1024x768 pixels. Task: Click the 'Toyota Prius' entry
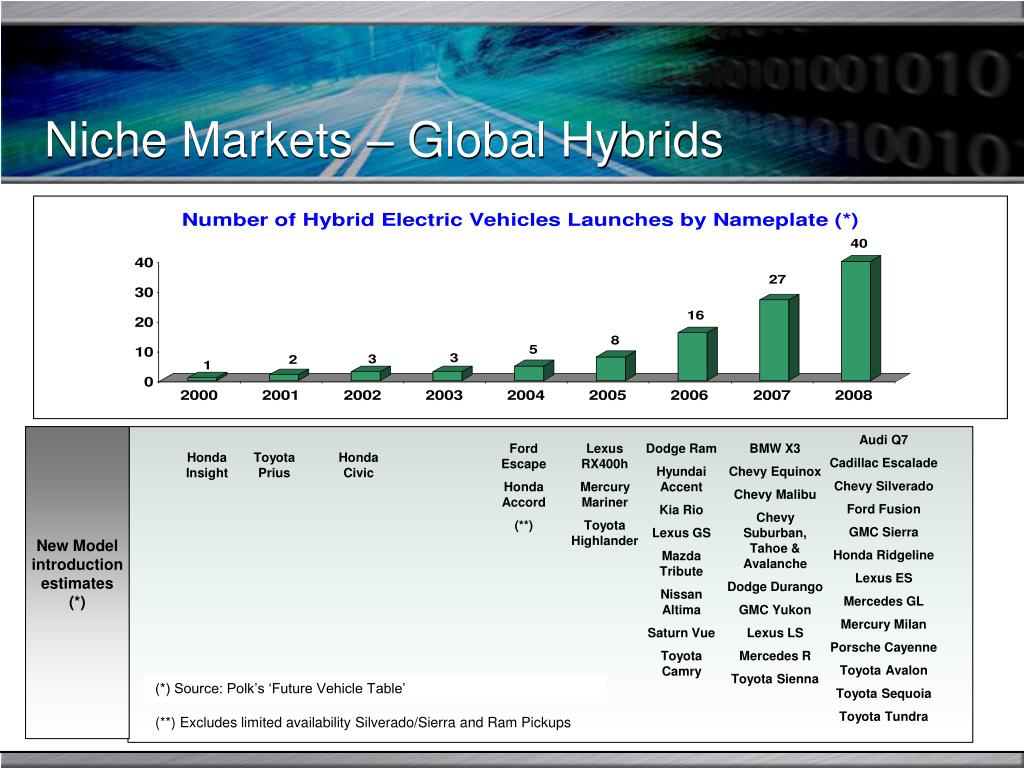[x=274, y=465]
